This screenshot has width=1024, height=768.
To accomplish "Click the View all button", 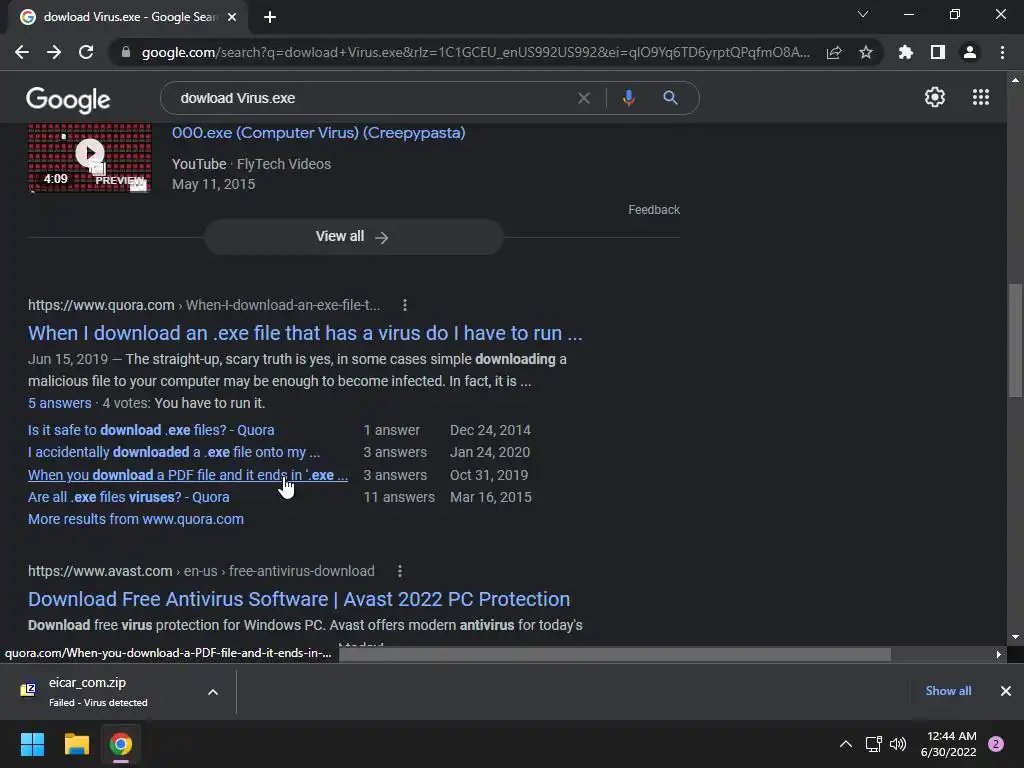I will coord(353,236).
